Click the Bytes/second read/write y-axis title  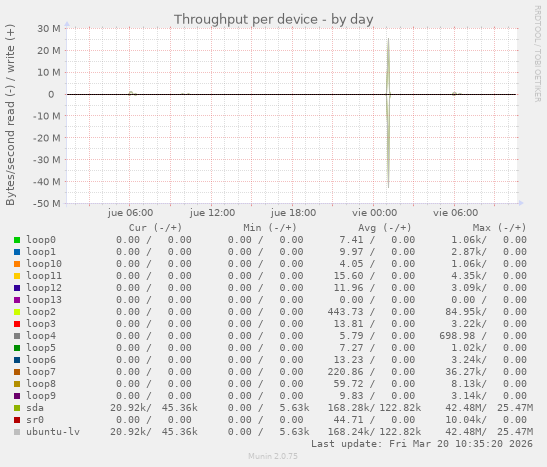(10, 115)
